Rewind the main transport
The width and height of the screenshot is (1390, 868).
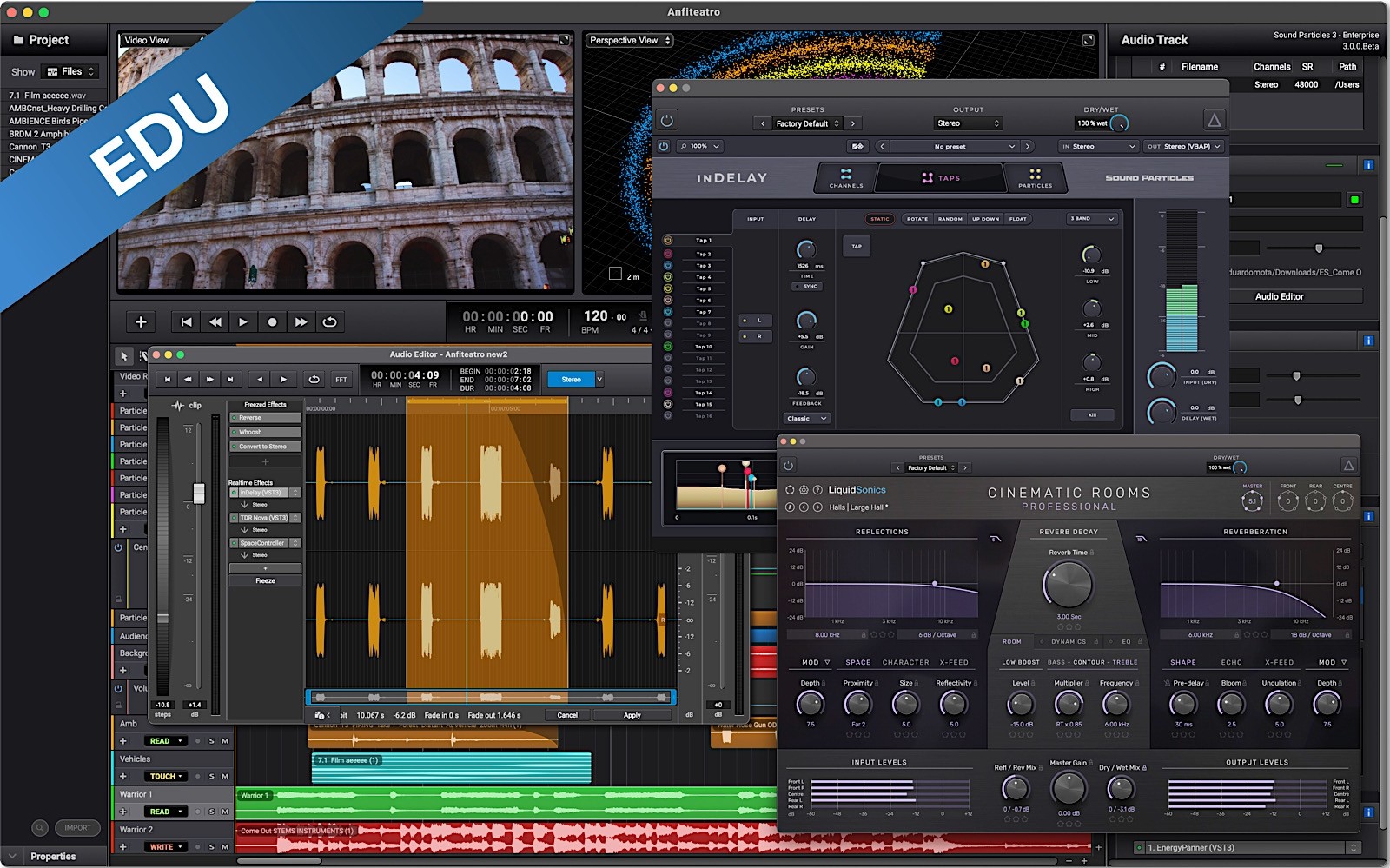[215, 321]
